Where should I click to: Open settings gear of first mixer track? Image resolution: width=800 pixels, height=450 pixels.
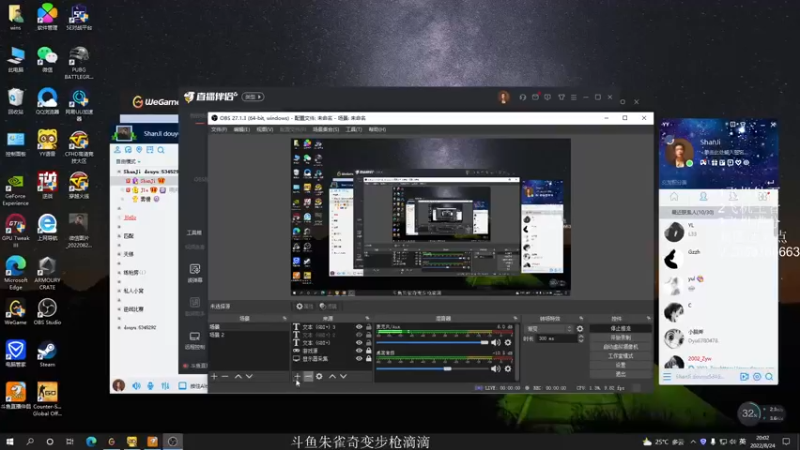pos(508,342)
